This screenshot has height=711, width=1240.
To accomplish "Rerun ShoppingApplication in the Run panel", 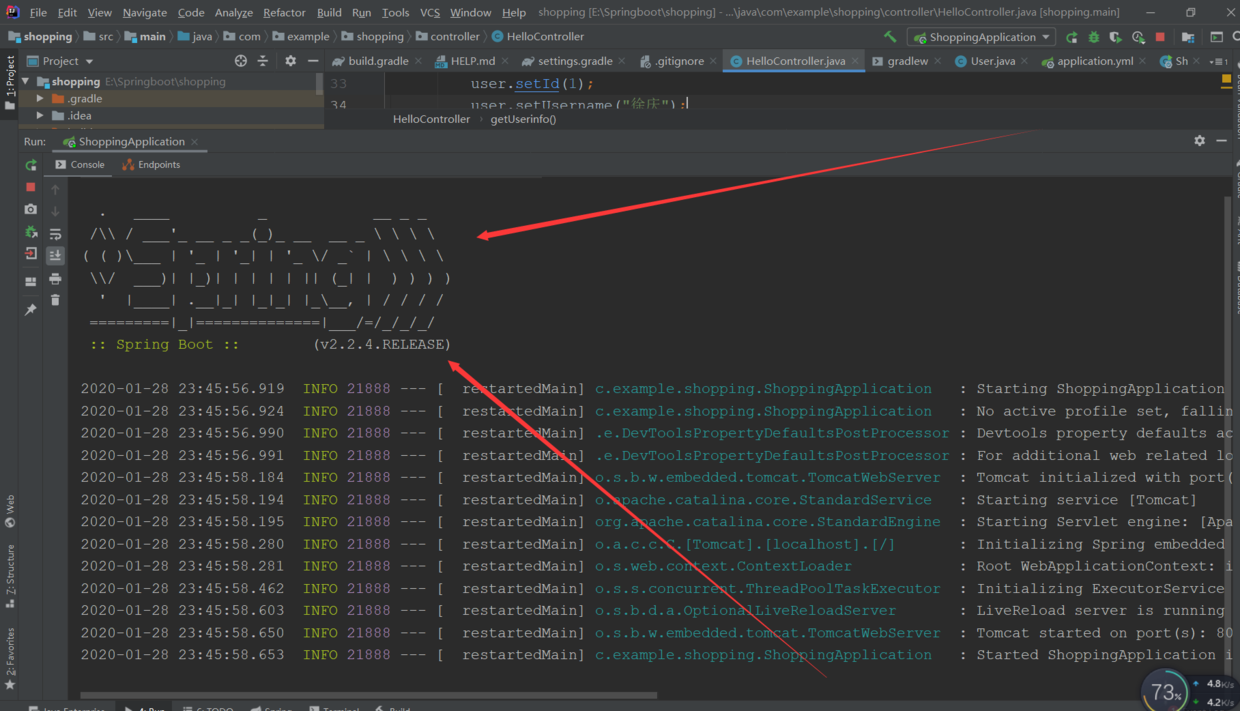I will [31, 165].
